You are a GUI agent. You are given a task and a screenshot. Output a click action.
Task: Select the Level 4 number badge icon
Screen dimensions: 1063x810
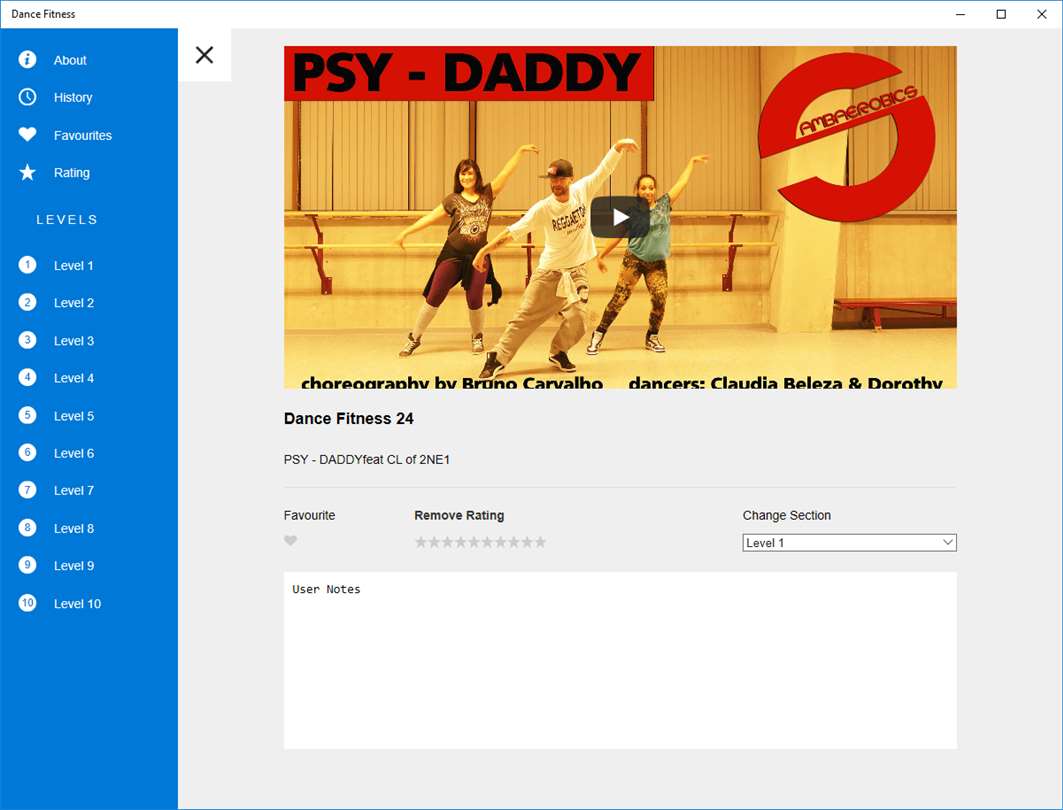point(27,378)
